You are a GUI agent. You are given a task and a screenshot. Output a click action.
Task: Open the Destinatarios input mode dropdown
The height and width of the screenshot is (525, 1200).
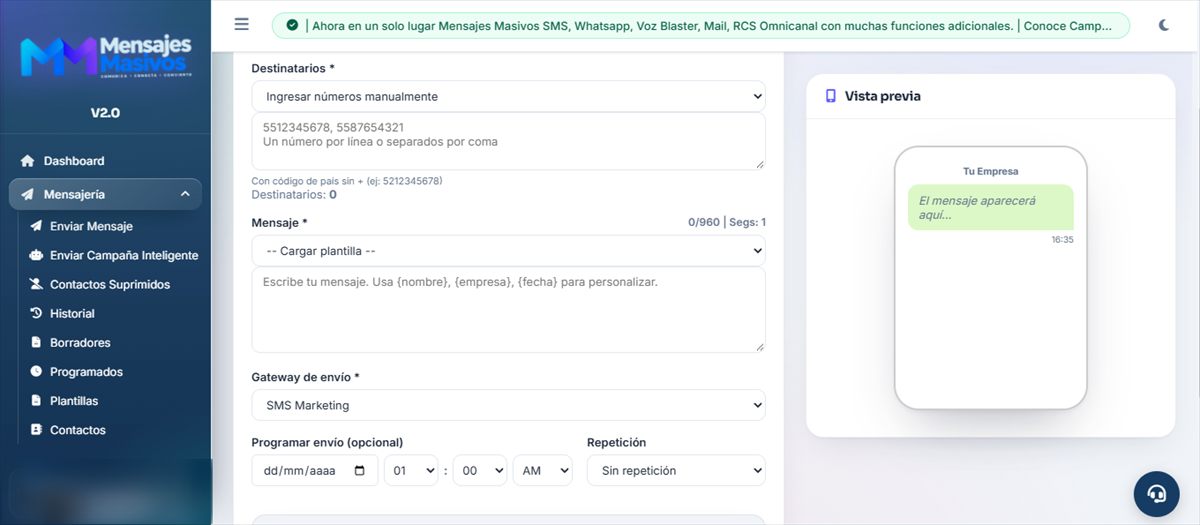508,96
